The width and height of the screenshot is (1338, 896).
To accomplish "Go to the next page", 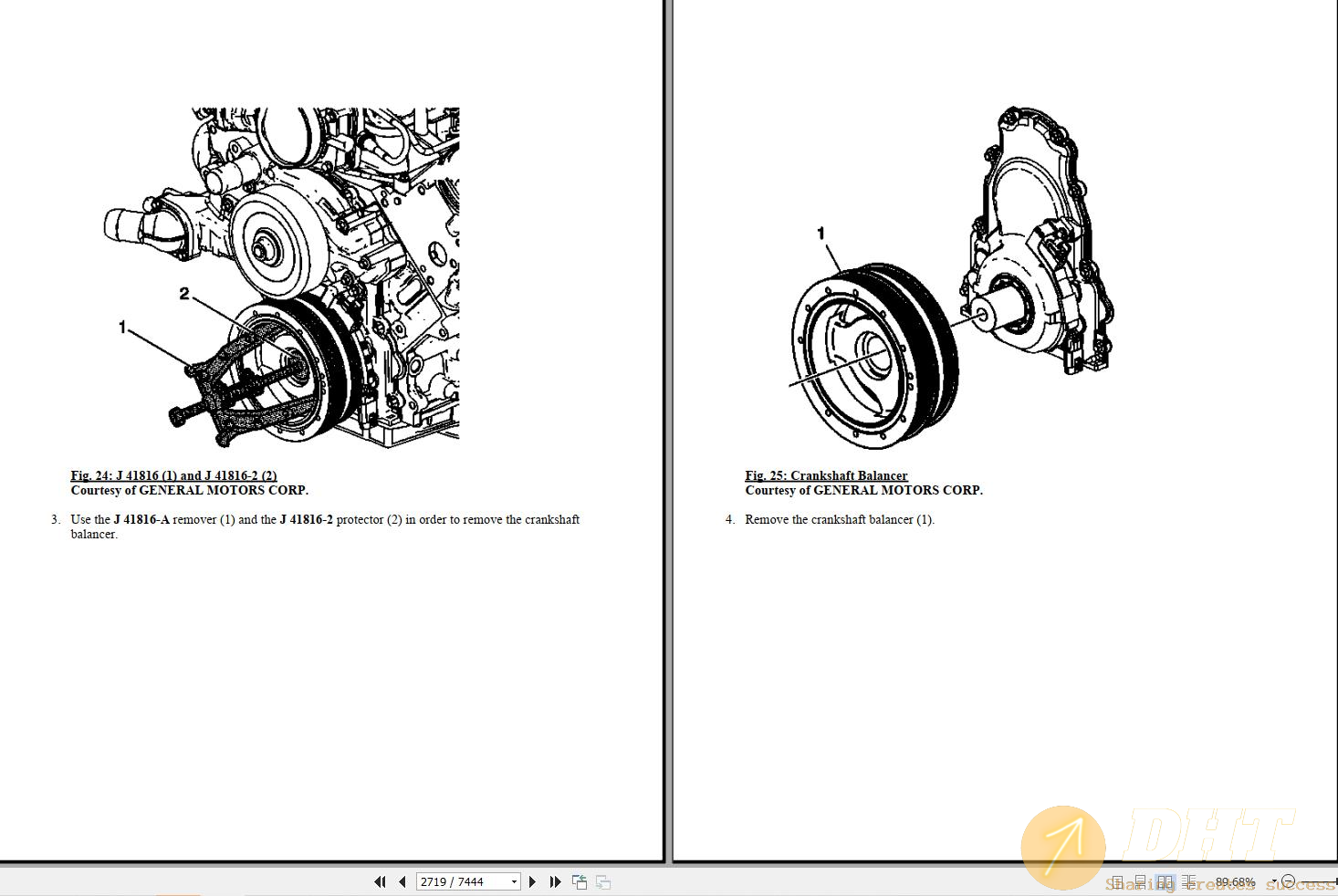I will click(532, 881).
